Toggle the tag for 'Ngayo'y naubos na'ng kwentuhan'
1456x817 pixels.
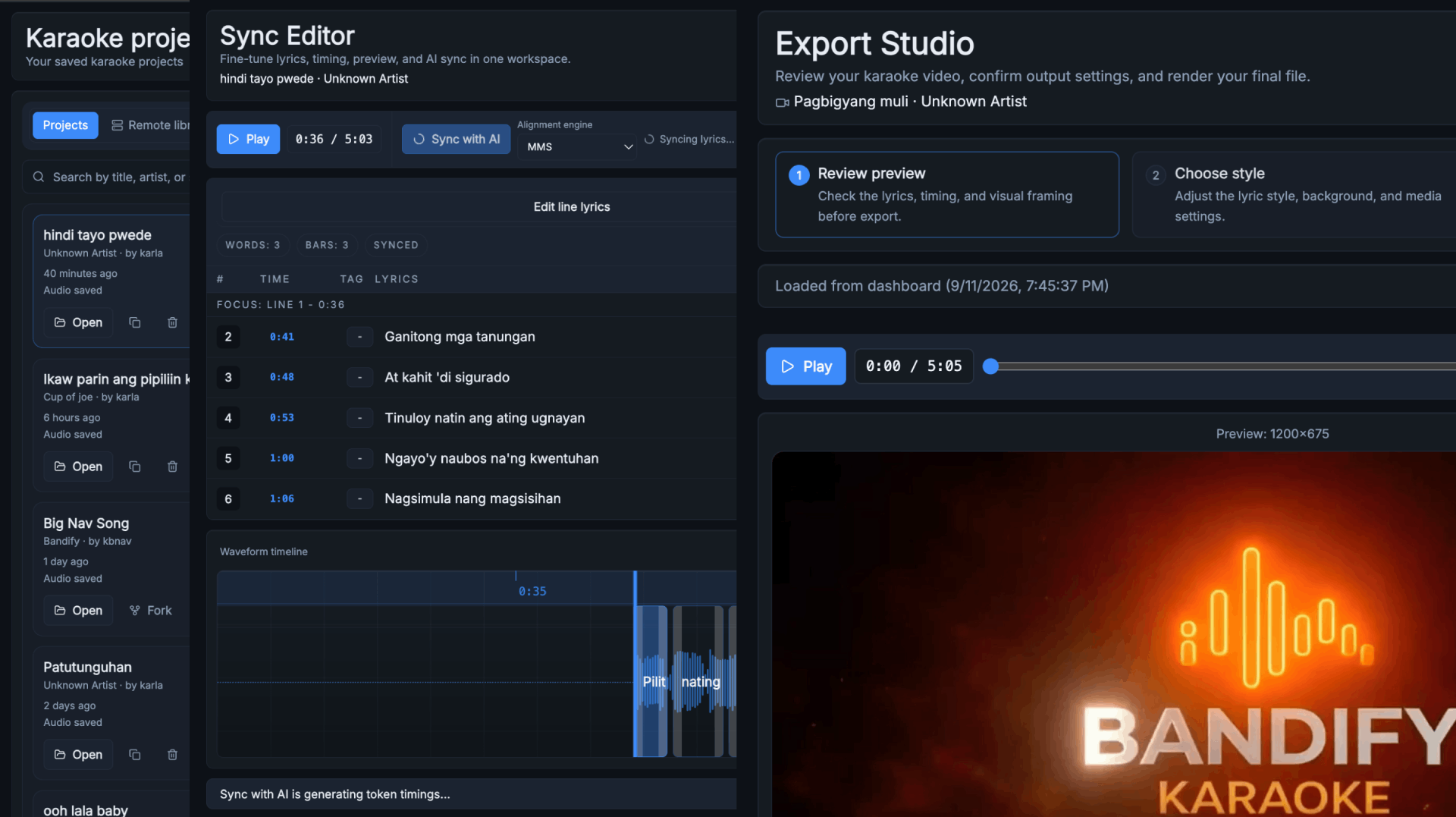[x=359, y=458]
